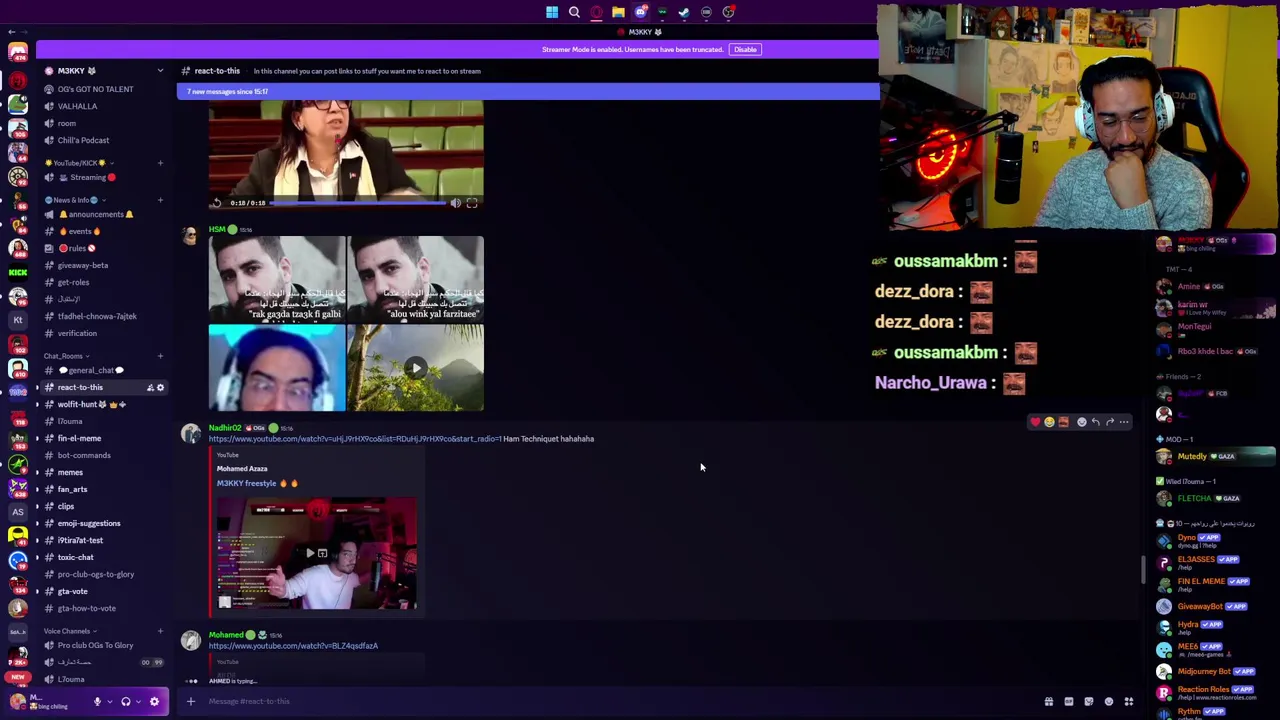This screenshot has width=1280, height=720.
Task: Open user settings gear
Action: pyautogui.click(x=154, y=701)
